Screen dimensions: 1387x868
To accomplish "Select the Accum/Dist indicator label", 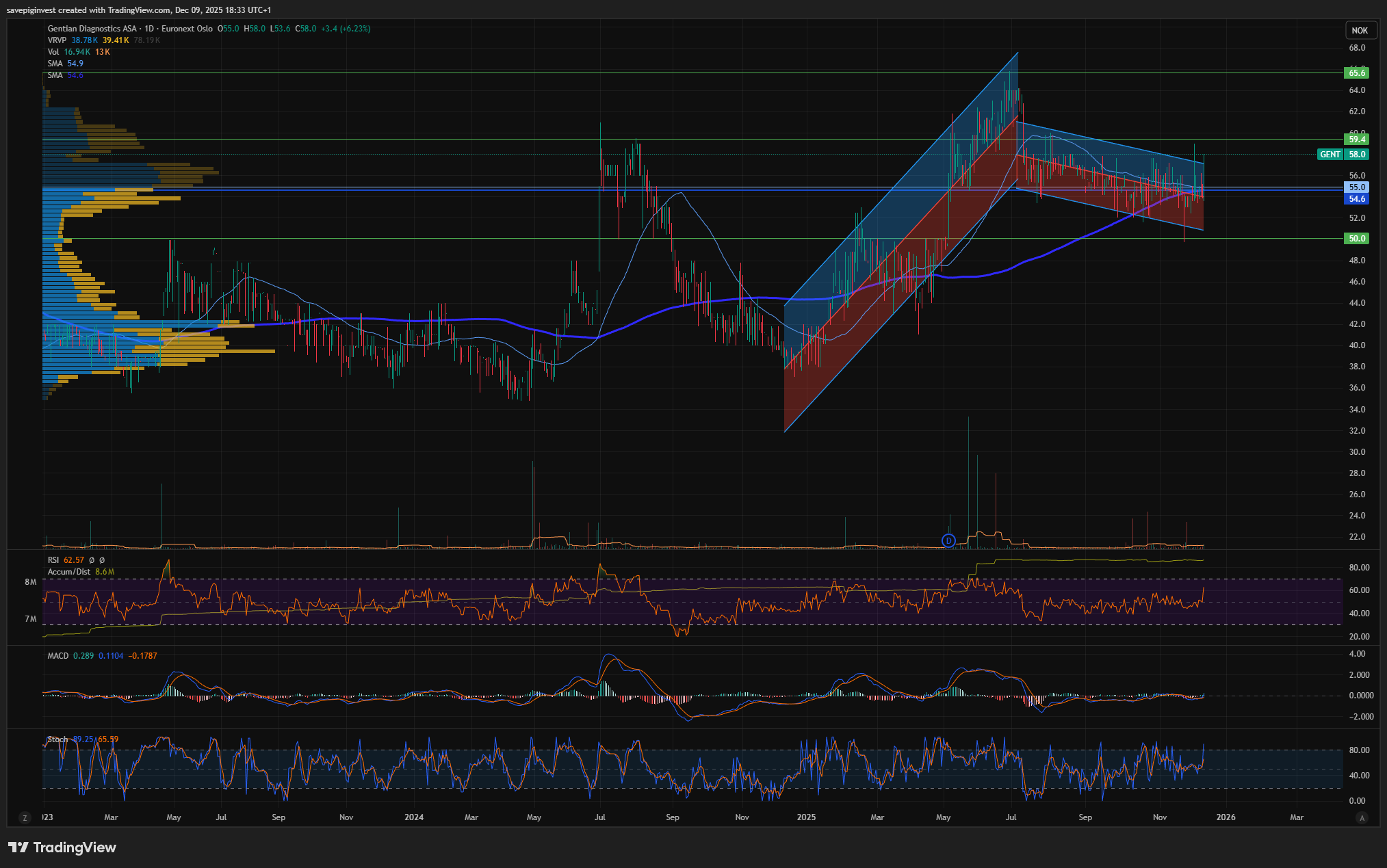I will [68, 572].
